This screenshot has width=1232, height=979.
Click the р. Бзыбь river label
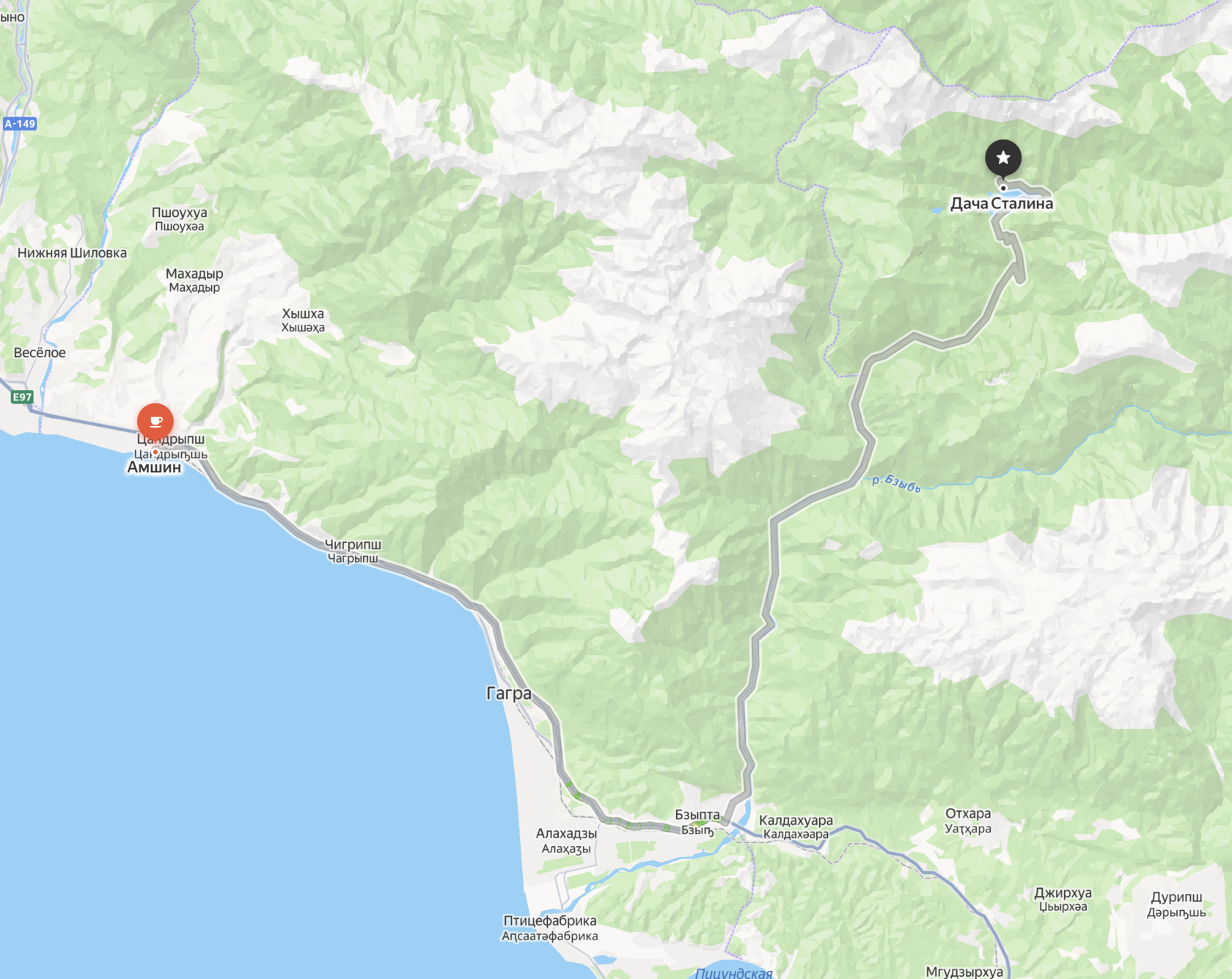(x=896, y=483)
